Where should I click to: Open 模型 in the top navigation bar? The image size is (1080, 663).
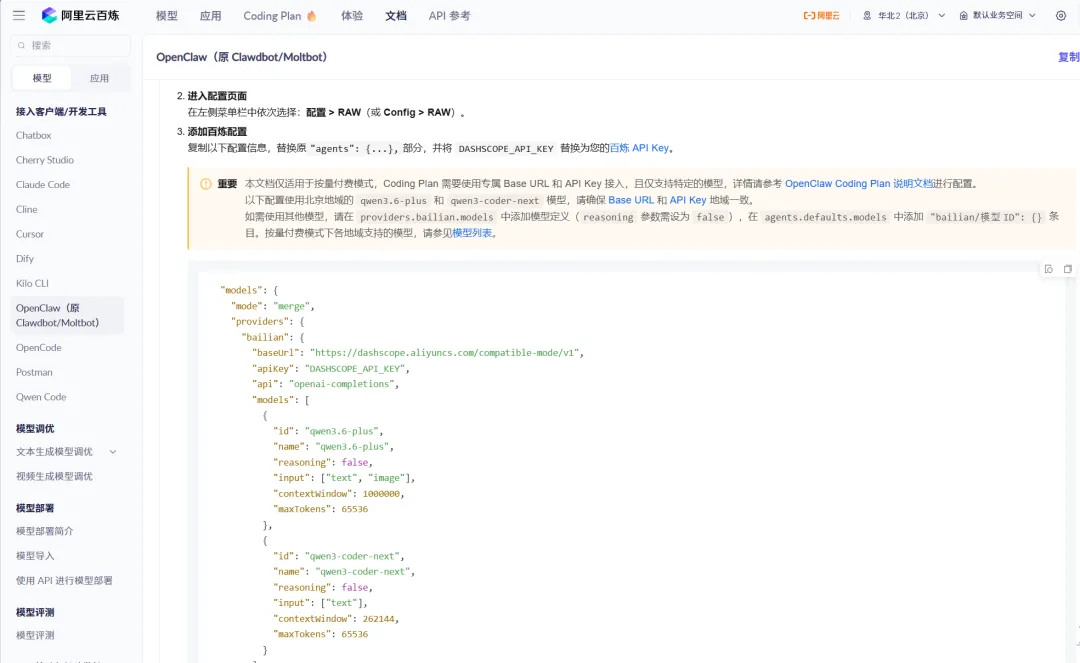click(167, 15)
